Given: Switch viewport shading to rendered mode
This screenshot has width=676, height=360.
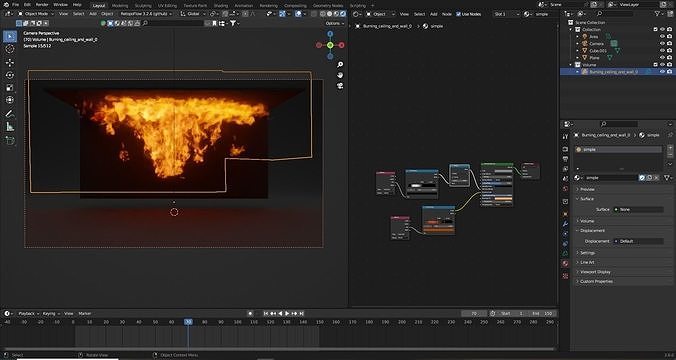Looking at the screenshot, I should click(343, 14).
